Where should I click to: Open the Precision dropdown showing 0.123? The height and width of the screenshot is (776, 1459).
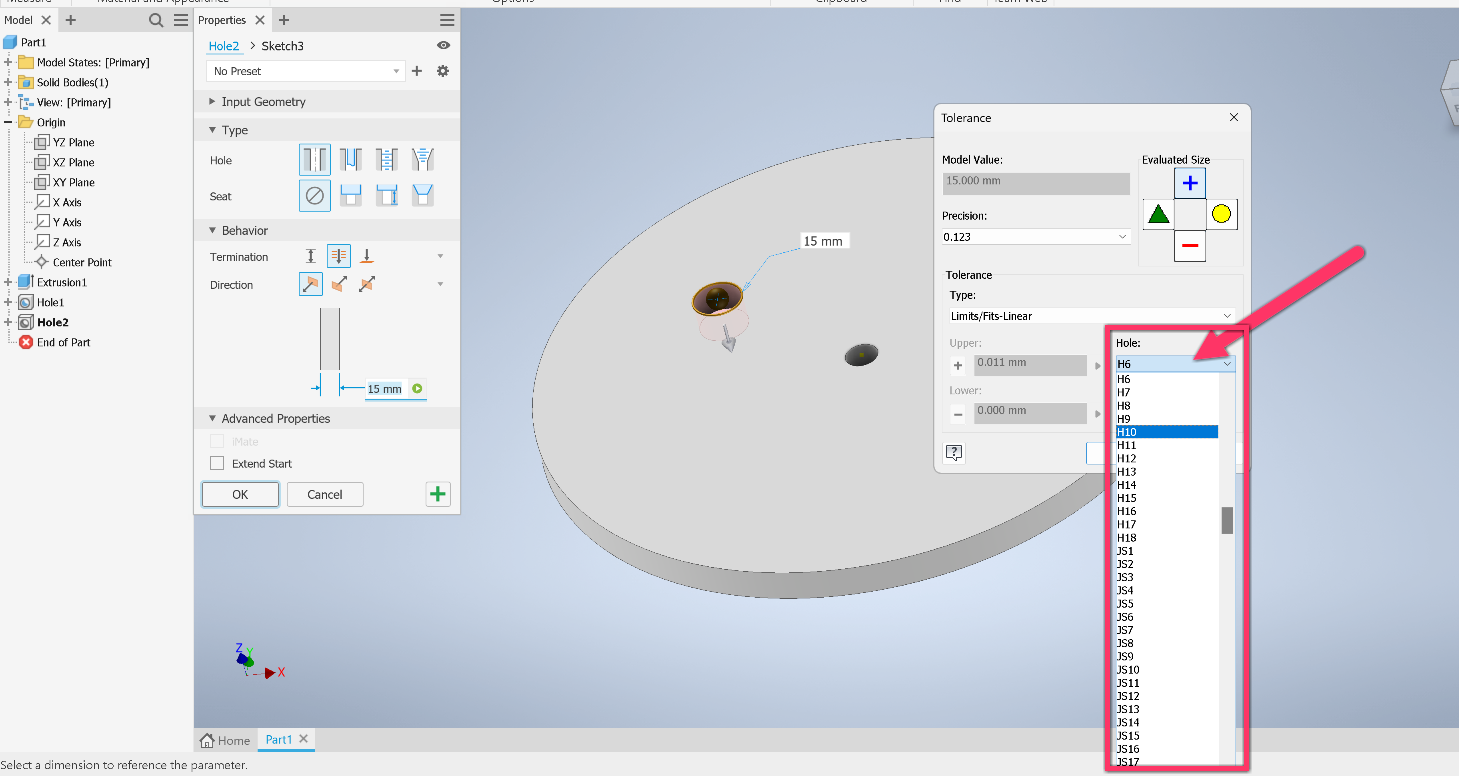(1036, 237)
